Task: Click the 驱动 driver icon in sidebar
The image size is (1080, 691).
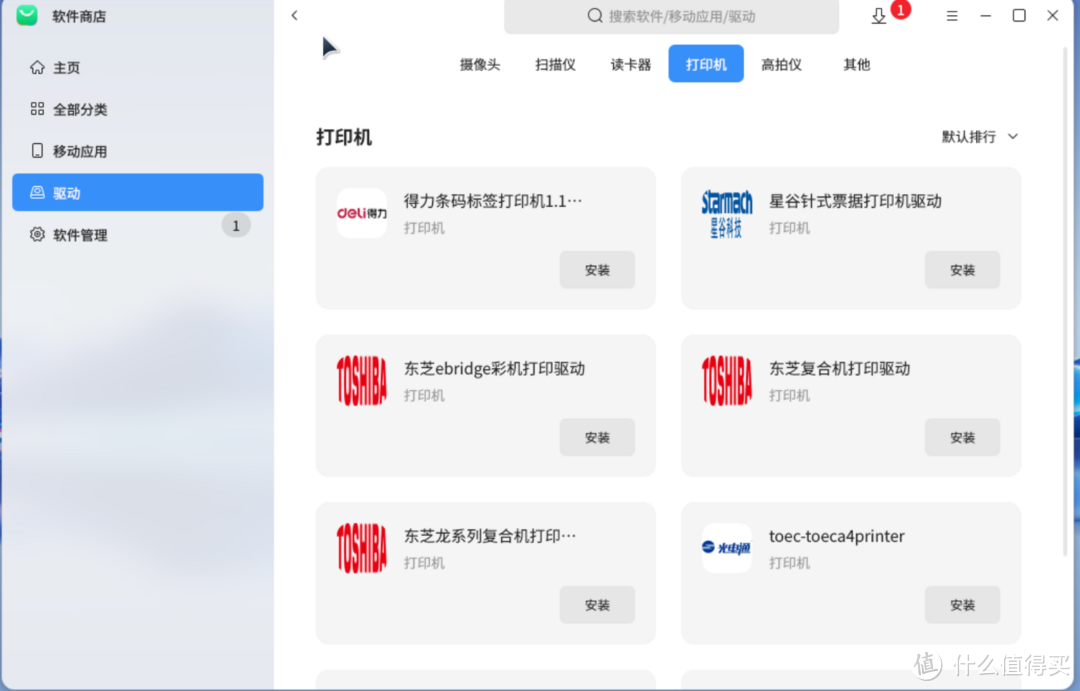Action: point(37,193)
